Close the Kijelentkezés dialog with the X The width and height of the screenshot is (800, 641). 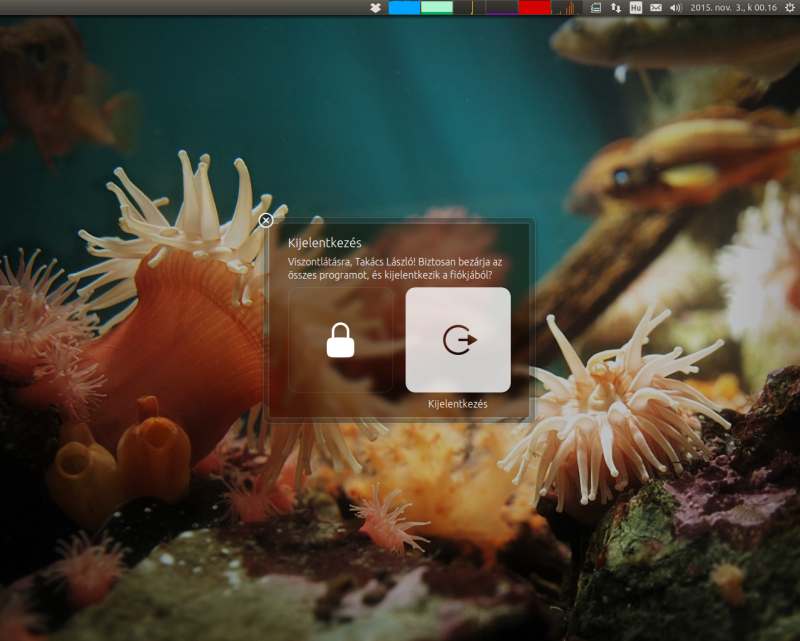266,220
